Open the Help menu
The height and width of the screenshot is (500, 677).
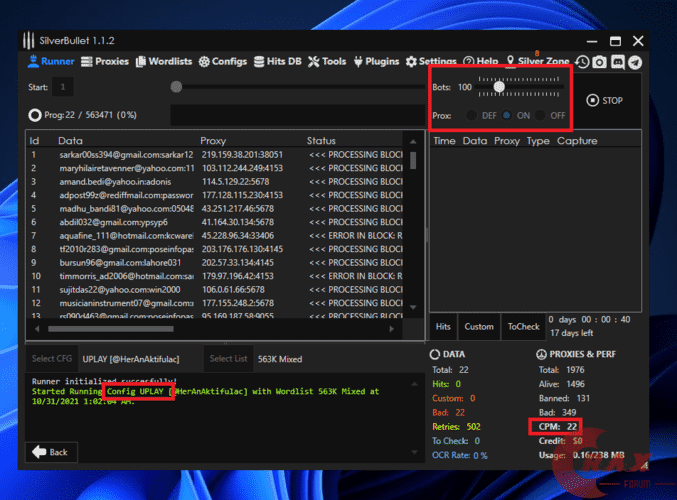[481, 62]
